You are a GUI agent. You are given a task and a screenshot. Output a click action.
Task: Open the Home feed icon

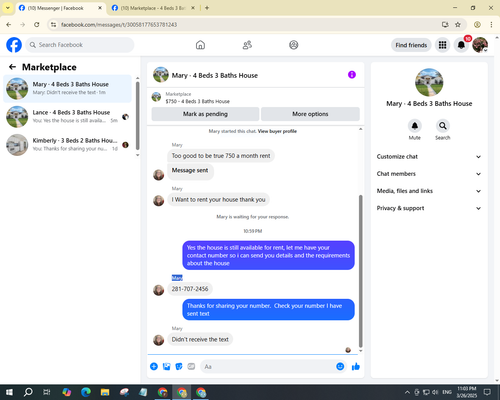point(200,45)
